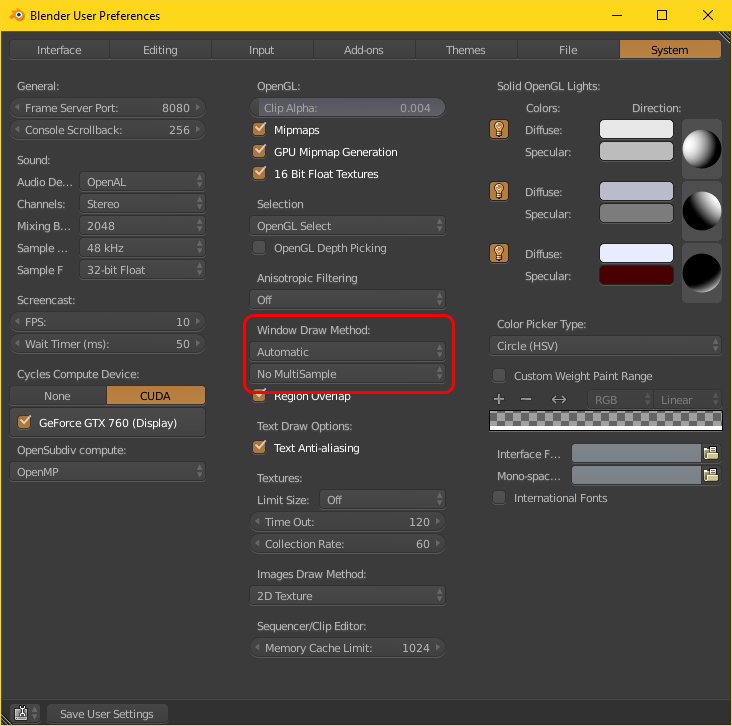Click Console Scrollback value field

click(x=107, y=129)
